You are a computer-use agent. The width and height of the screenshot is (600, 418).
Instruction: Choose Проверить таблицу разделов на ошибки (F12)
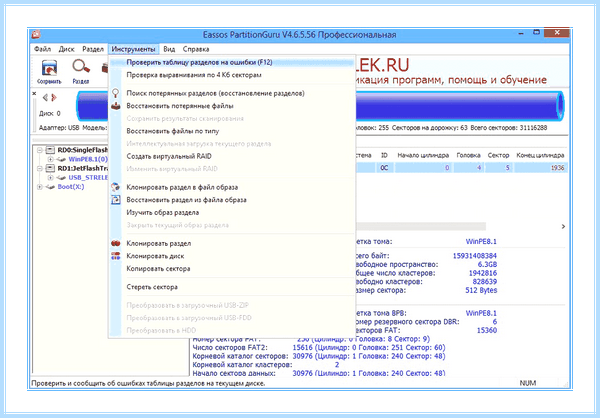coord(232,62)
